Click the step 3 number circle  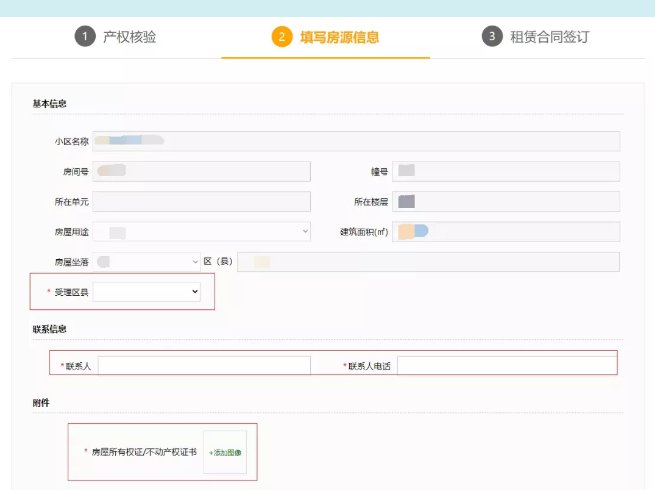(491, 37)
